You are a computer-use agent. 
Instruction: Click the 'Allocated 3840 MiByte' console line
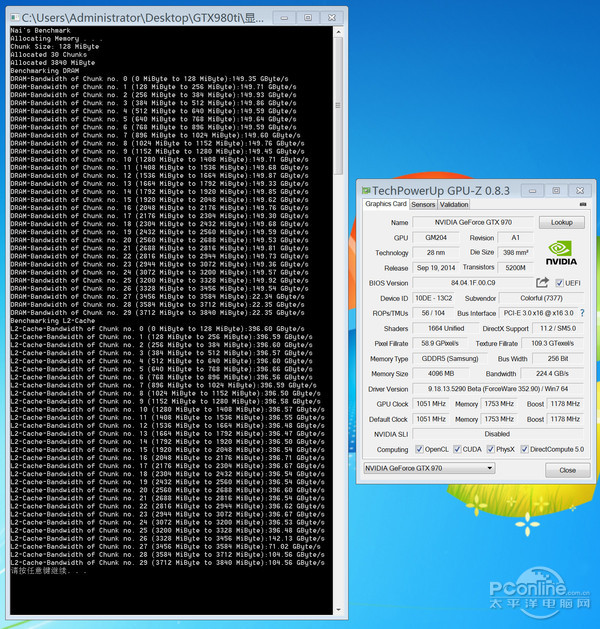pos(53,63)
